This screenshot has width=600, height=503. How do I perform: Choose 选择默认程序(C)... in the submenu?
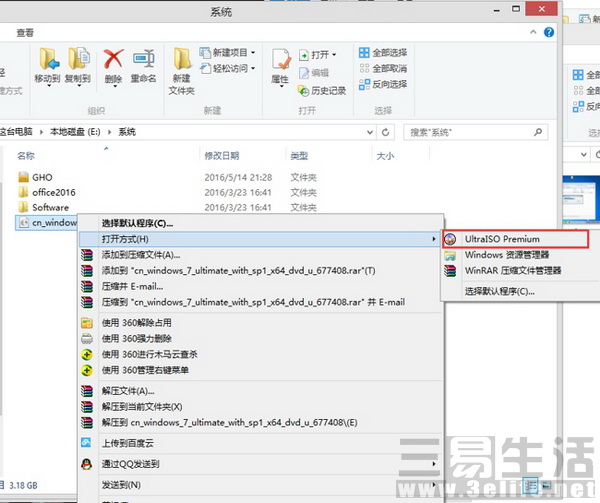[x=520, y=291]
